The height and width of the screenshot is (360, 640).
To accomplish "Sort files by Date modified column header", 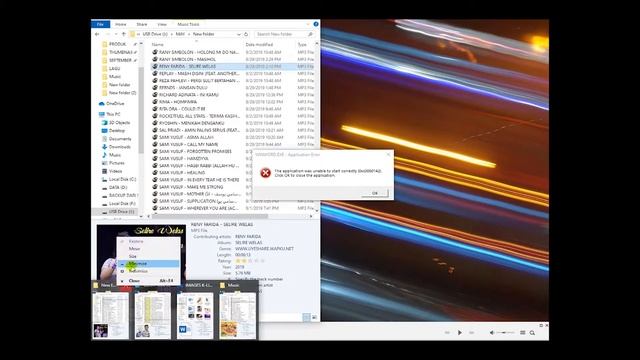I will point(259,44).
